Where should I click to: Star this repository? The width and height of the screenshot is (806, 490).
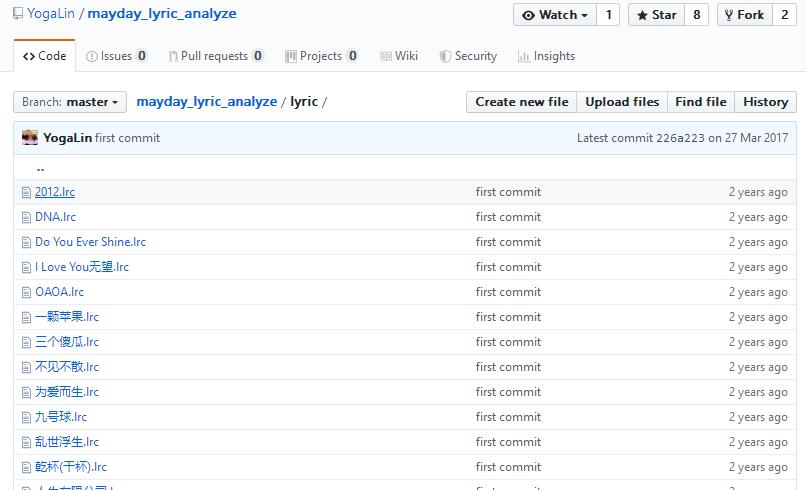point(656,15)
